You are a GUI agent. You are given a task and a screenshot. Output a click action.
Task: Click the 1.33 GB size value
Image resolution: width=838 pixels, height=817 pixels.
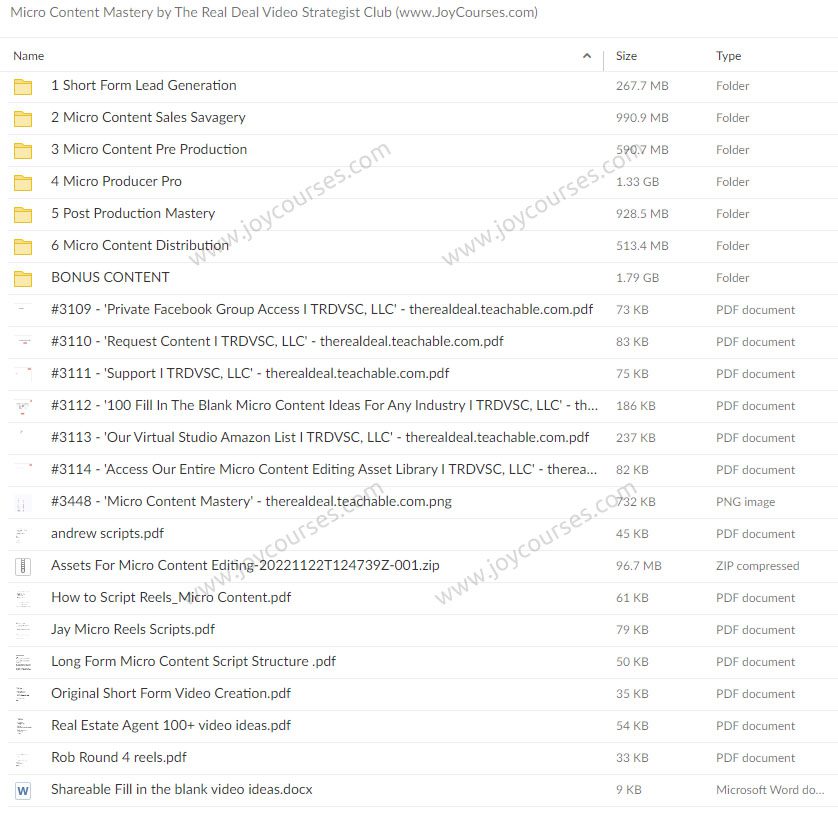[x=637, y=182]
